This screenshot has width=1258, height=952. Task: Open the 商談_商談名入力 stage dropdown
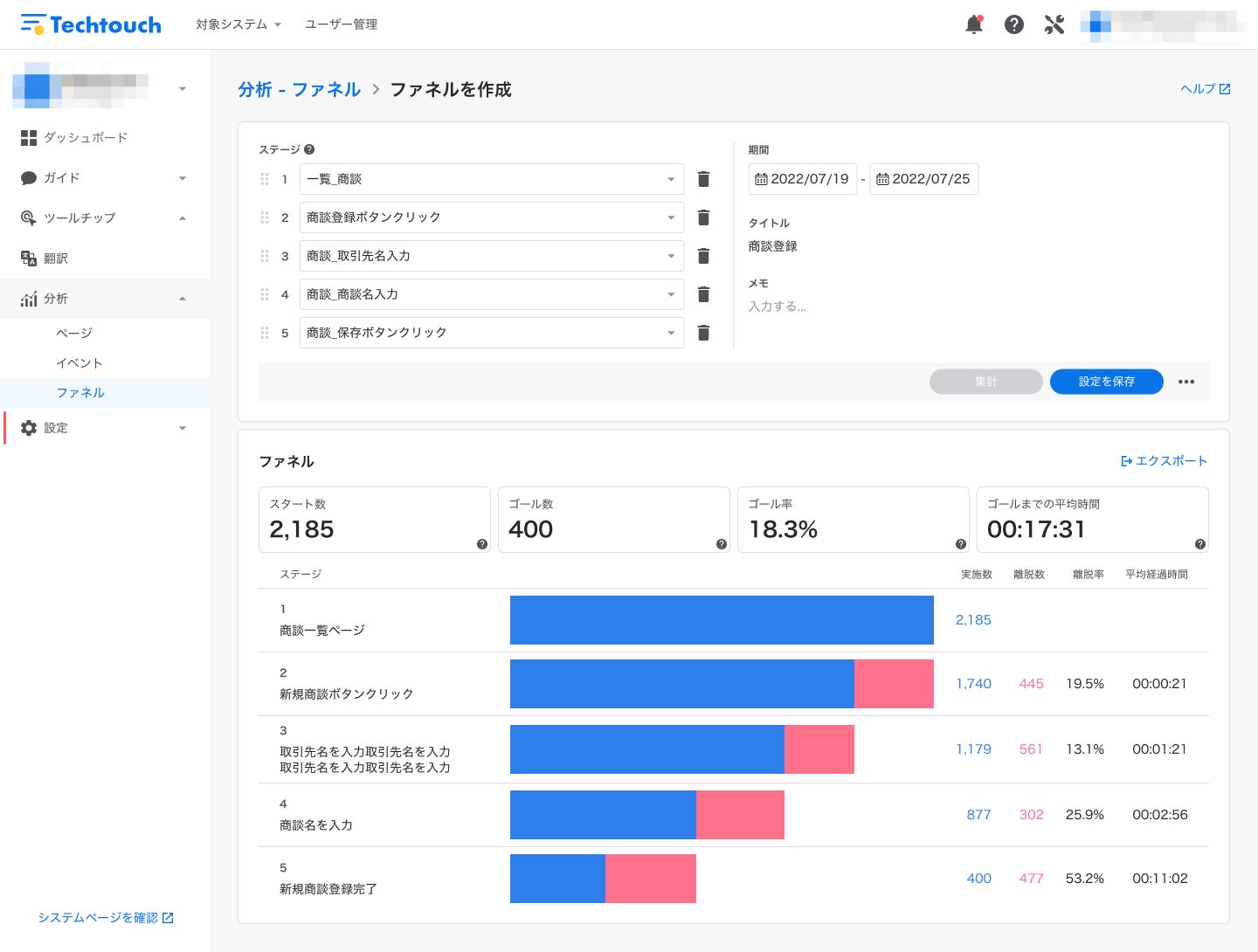point(492,294)
